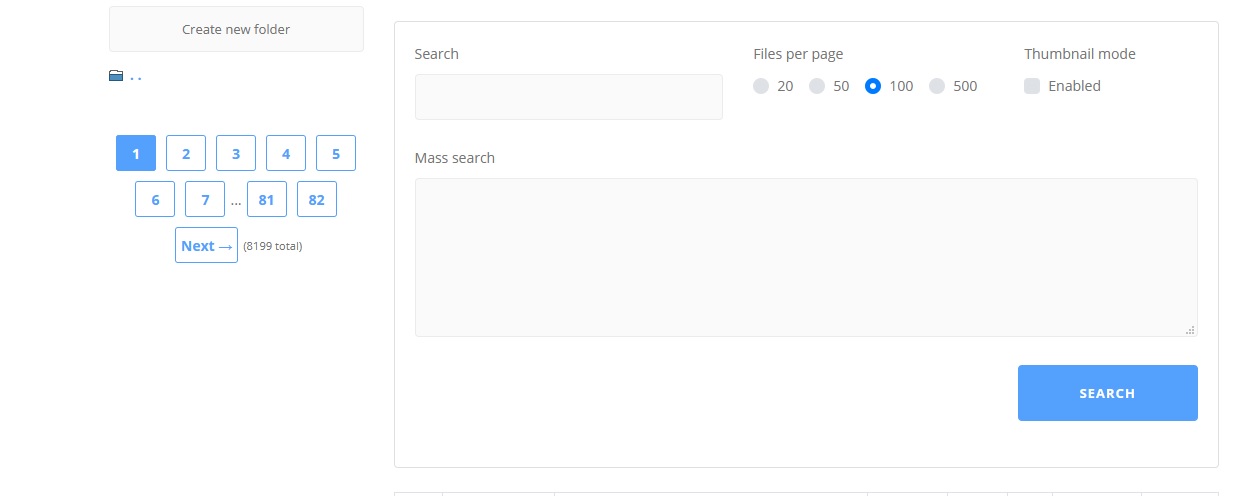This screenshot has width=1250, height=496.
Task: Click the Create new folder button
Action: click(236, 29)
